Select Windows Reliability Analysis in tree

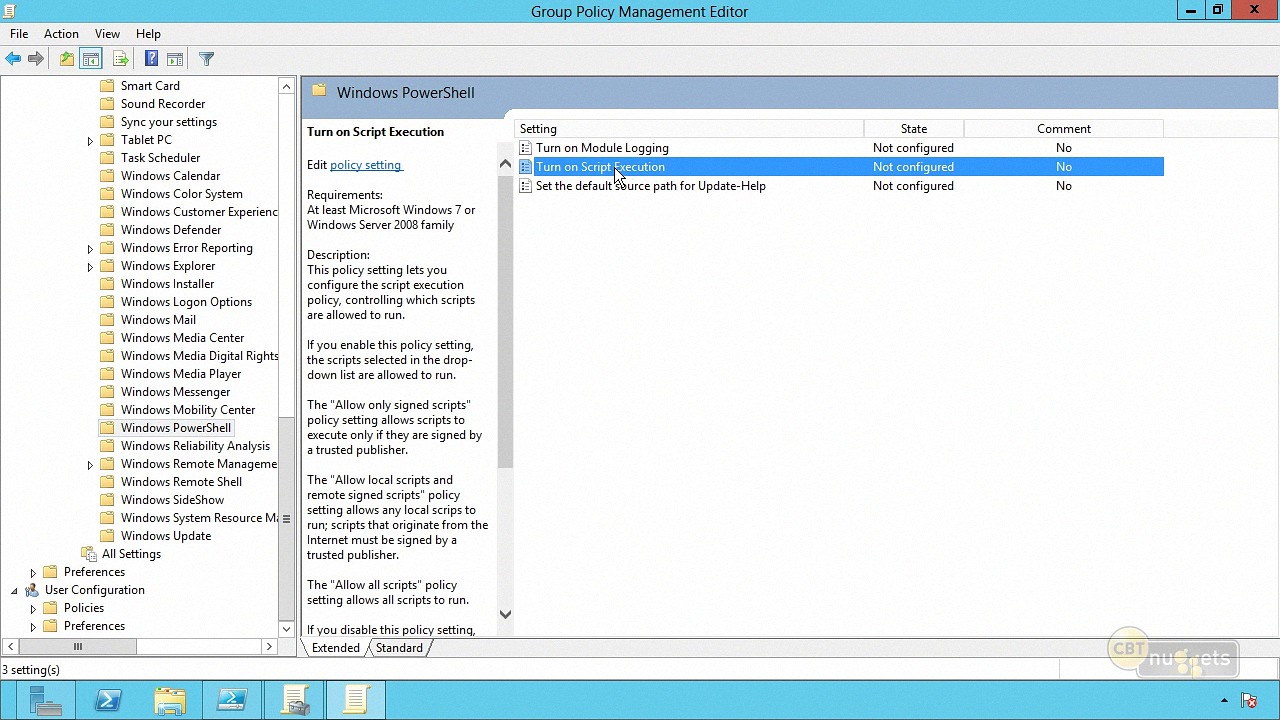[195, 446]
